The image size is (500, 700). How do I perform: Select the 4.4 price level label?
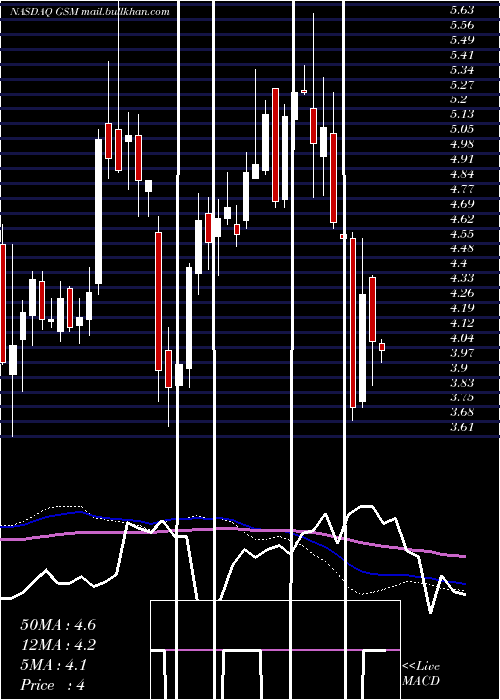[458, 263]
